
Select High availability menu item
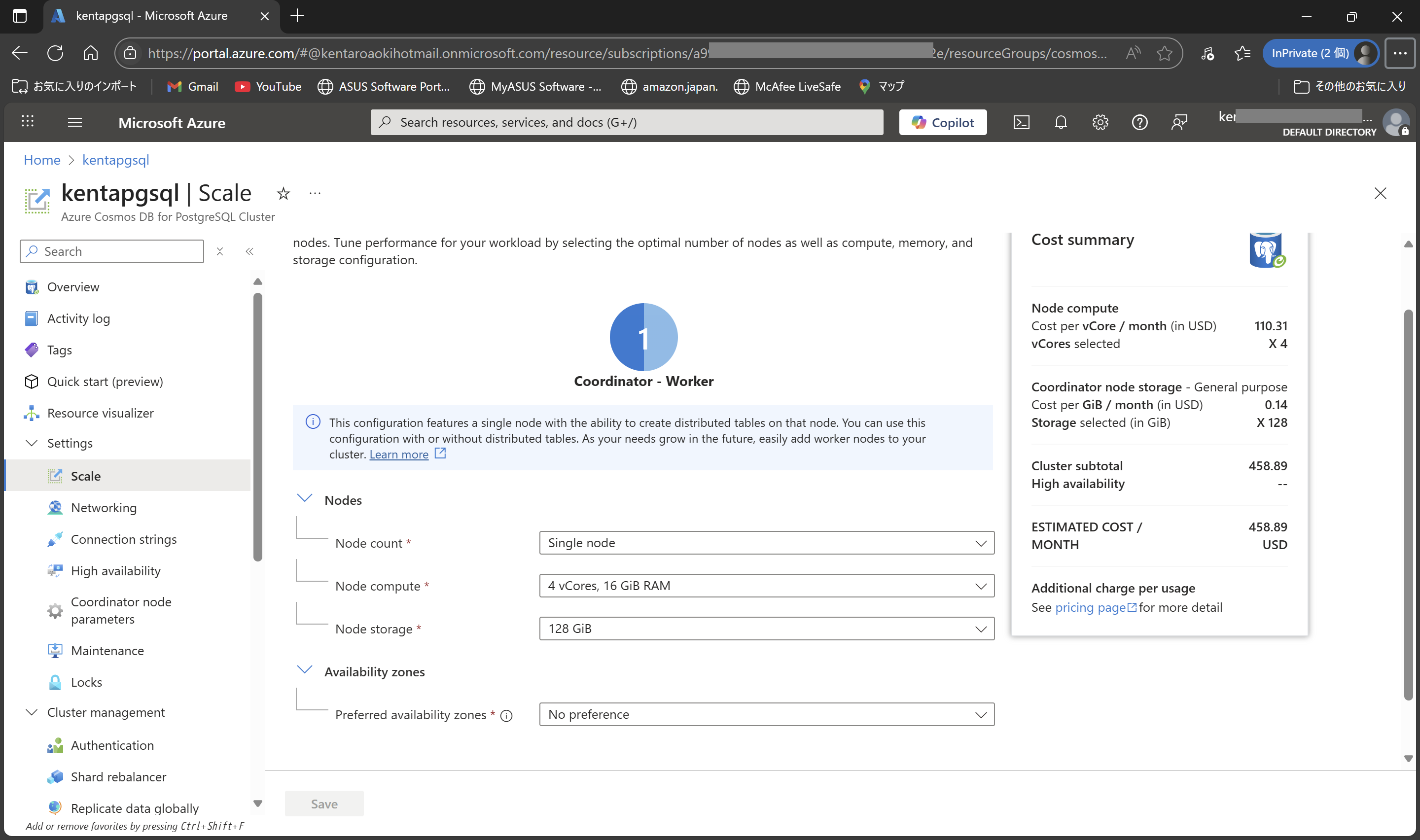point(115,570)
